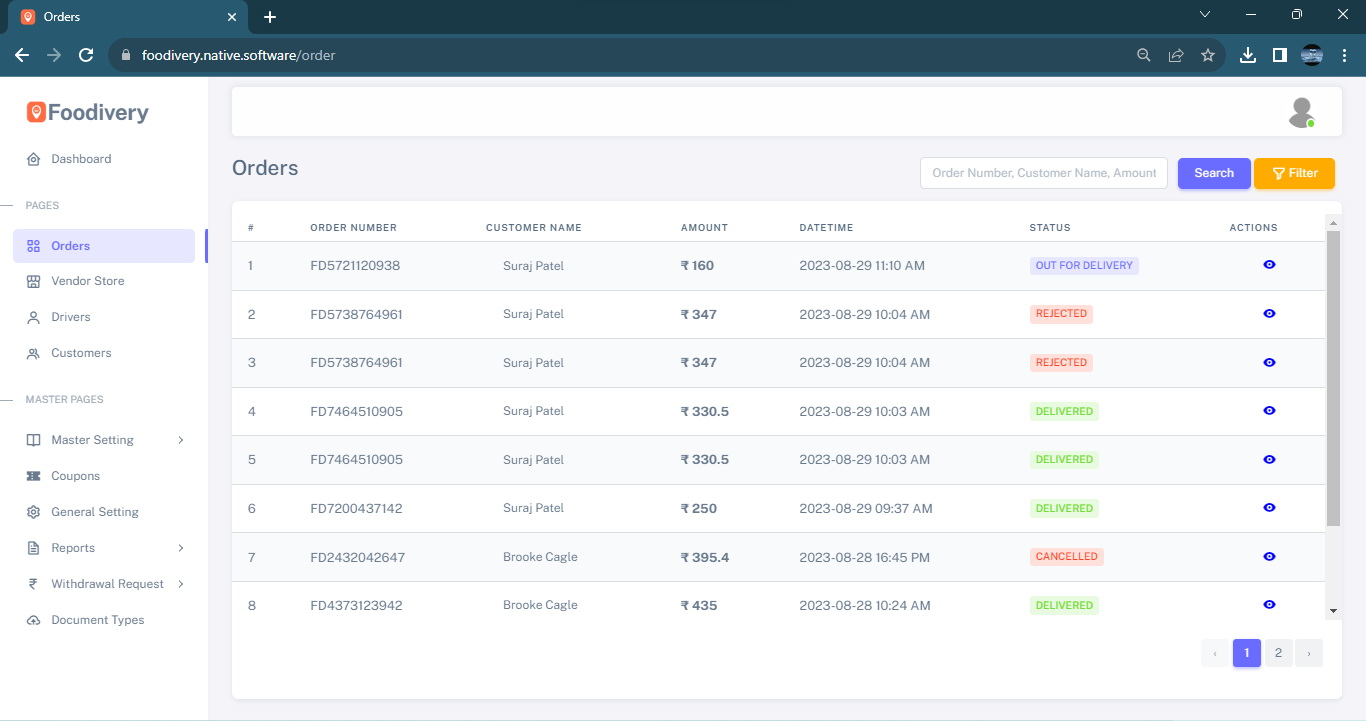The height and width of the screenshot is (721, 1366).
Task: View row 2 rejected order eye icon
Action: (1269, 314)
